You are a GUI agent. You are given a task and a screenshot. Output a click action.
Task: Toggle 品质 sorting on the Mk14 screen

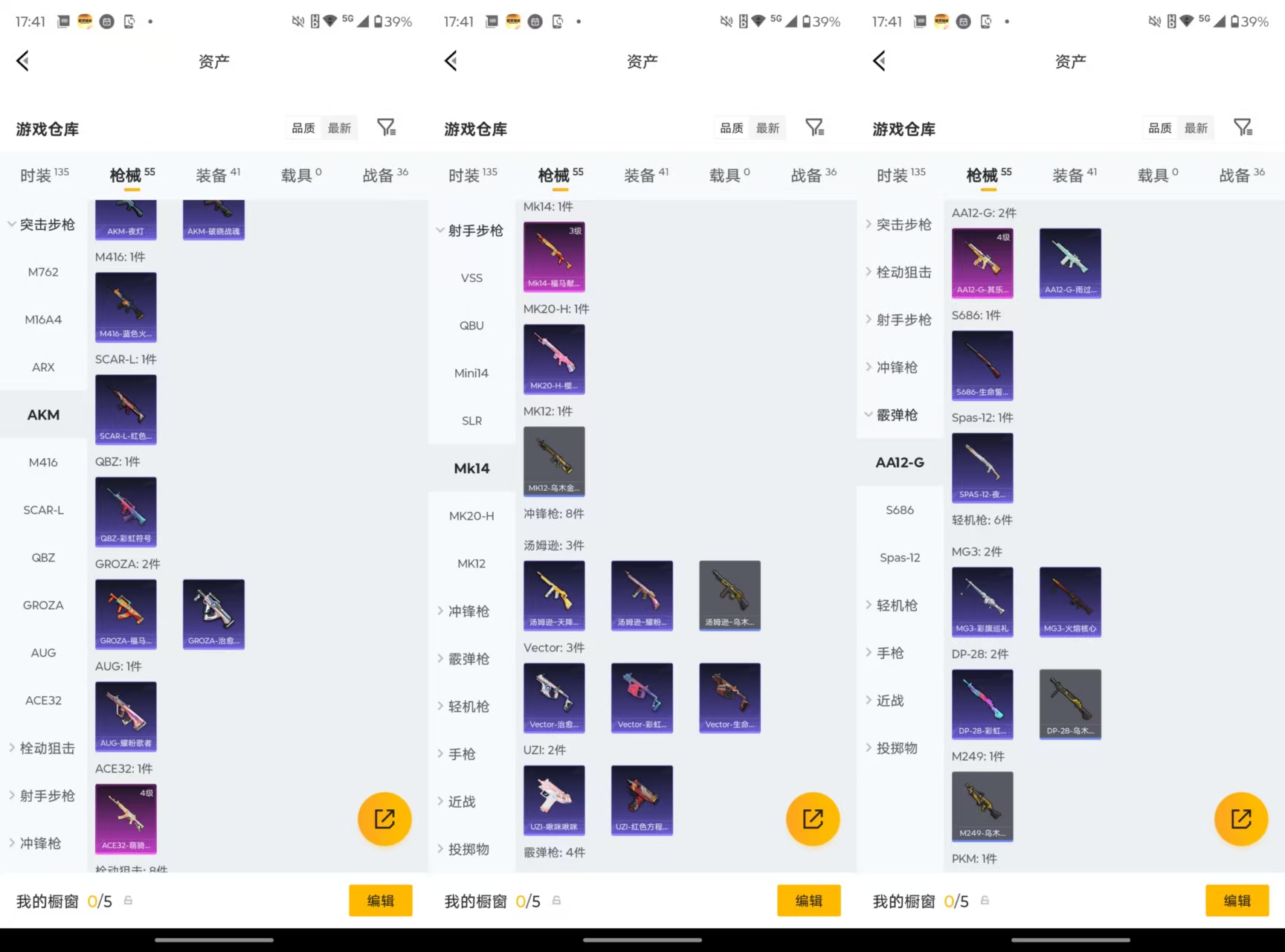point(731,128)
